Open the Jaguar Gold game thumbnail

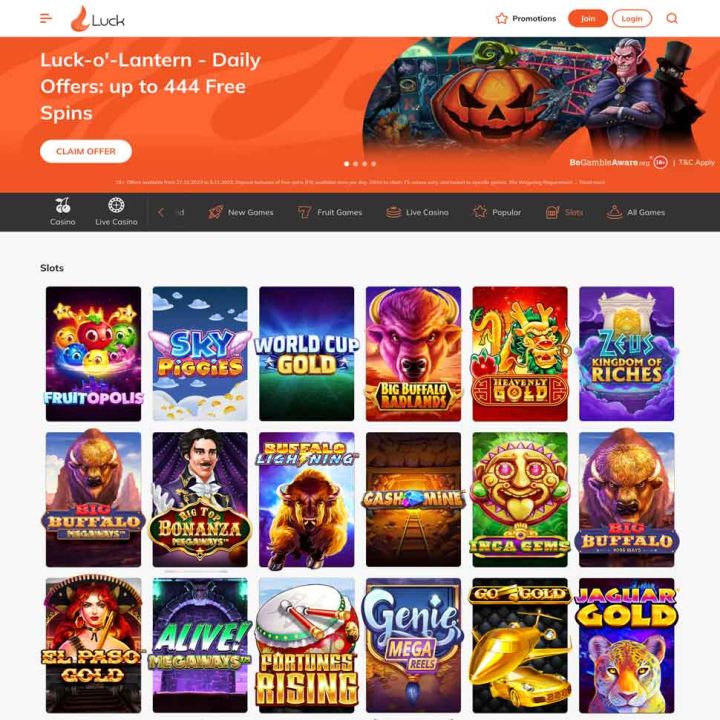pyautogui.click(x=626, y=645)
